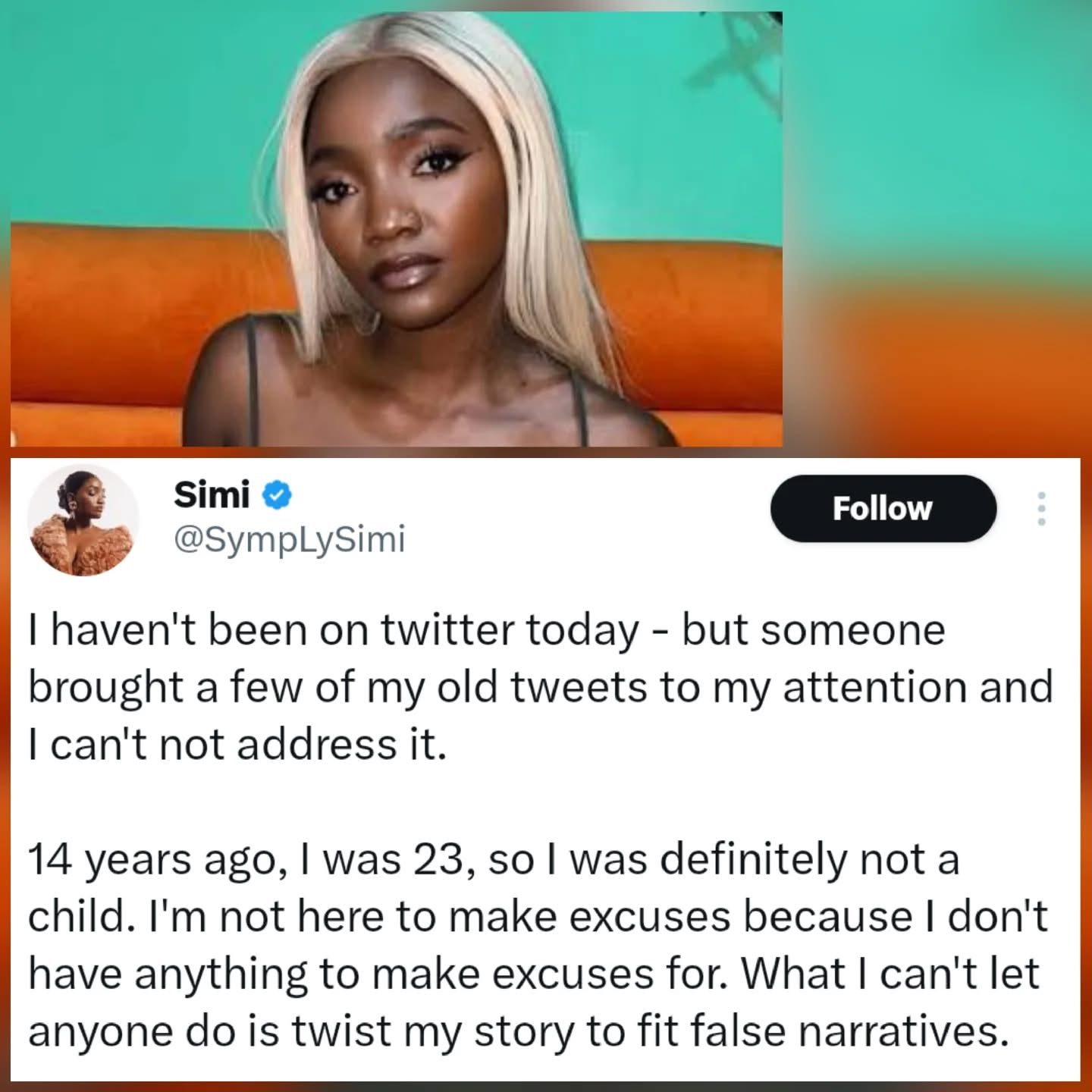Open the three-dot more options menu

[1042, 508]
